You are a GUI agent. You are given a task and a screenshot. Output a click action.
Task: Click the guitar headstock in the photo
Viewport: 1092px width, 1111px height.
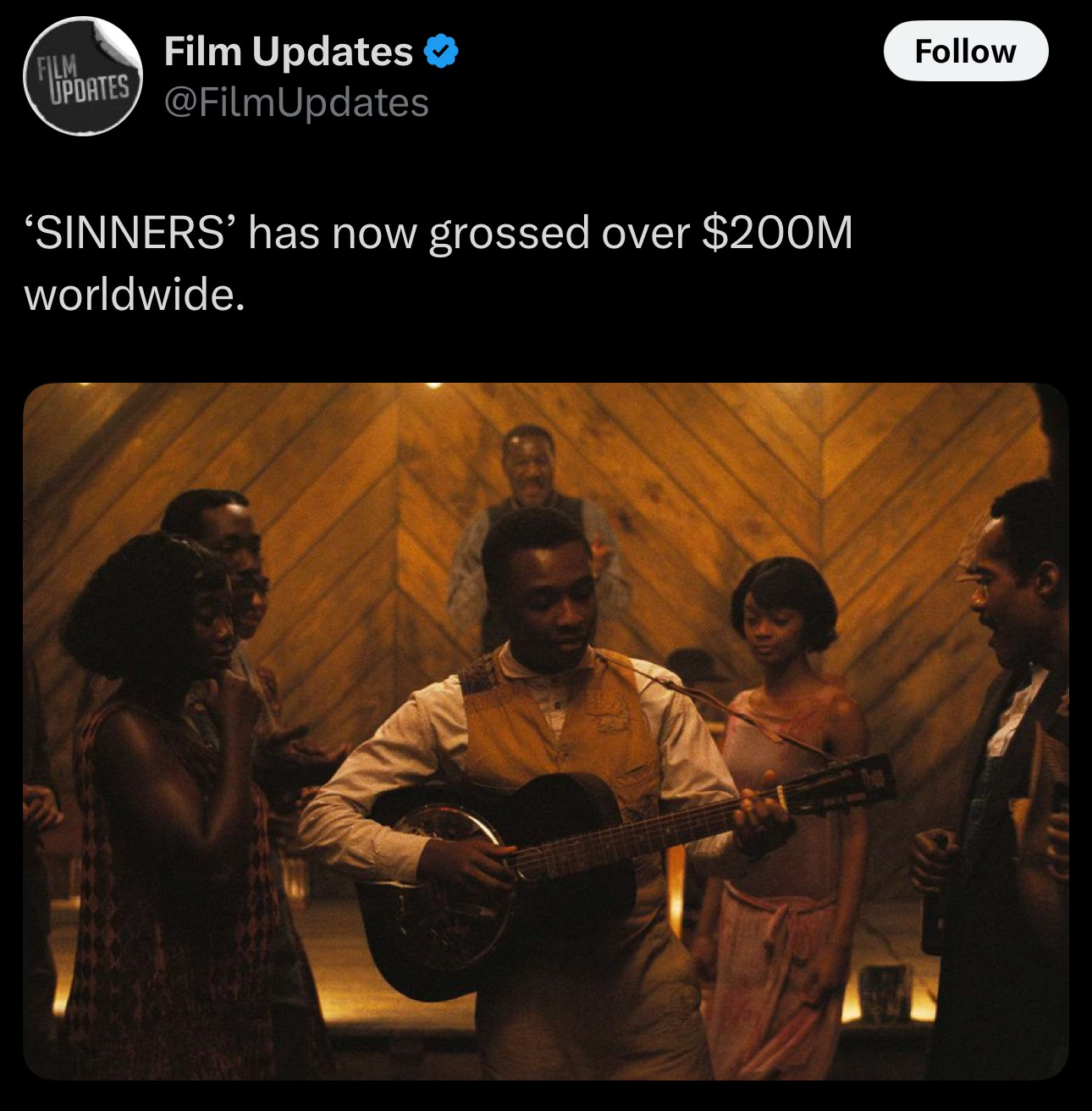847,783
